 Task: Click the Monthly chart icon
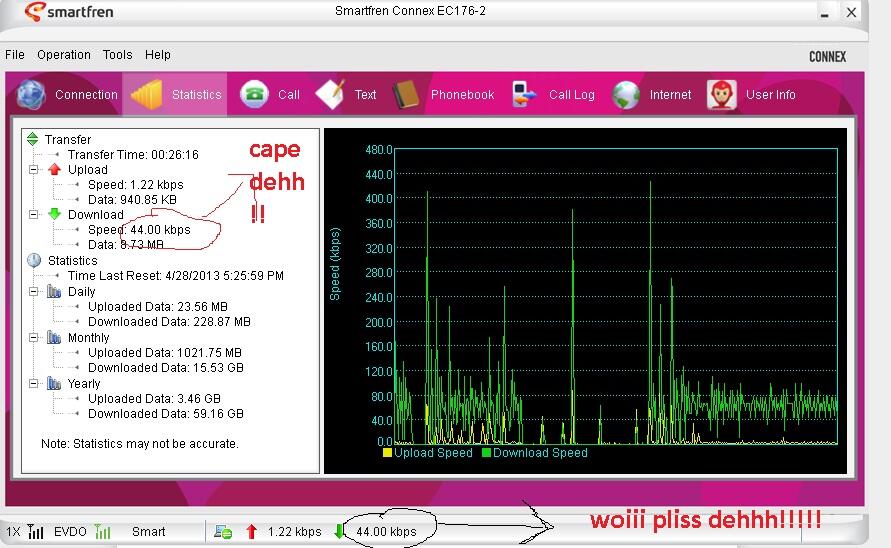[54, 338]
